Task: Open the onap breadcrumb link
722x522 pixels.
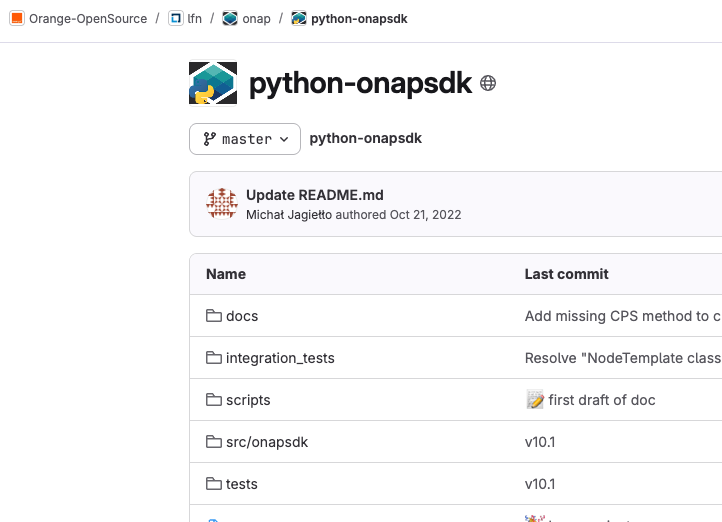Action: point(256,18)
